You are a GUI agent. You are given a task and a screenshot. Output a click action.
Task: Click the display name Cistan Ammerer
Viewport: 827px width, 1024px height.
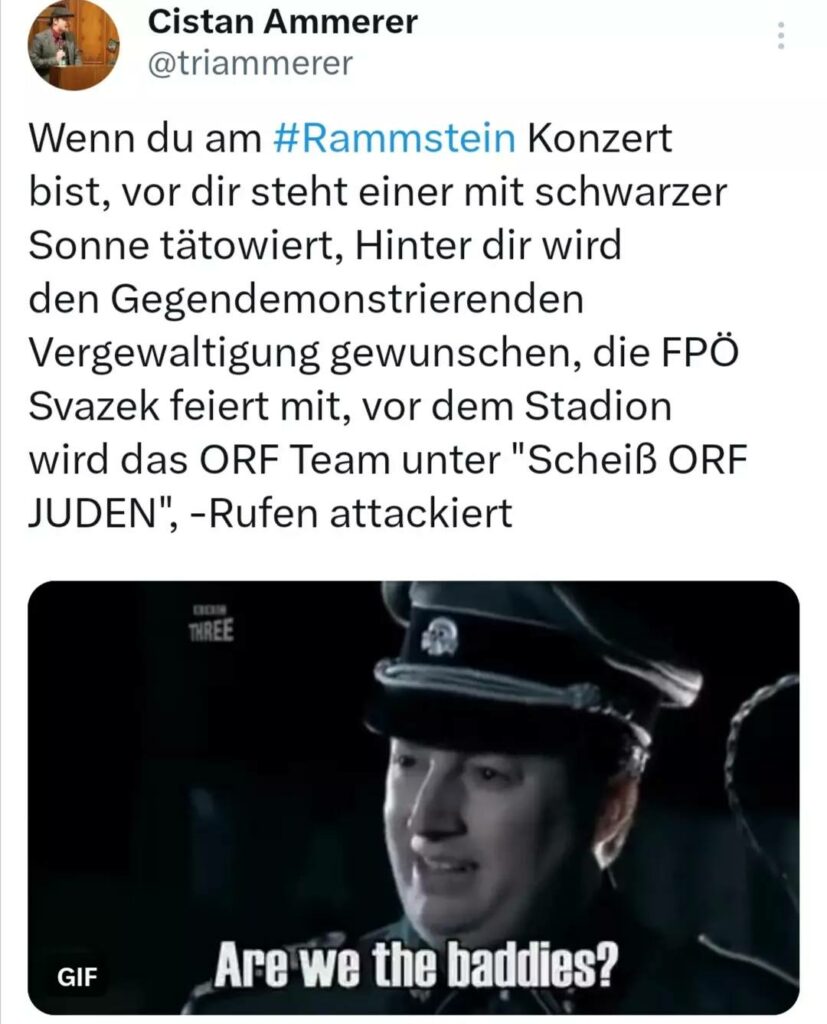(282, 22)
